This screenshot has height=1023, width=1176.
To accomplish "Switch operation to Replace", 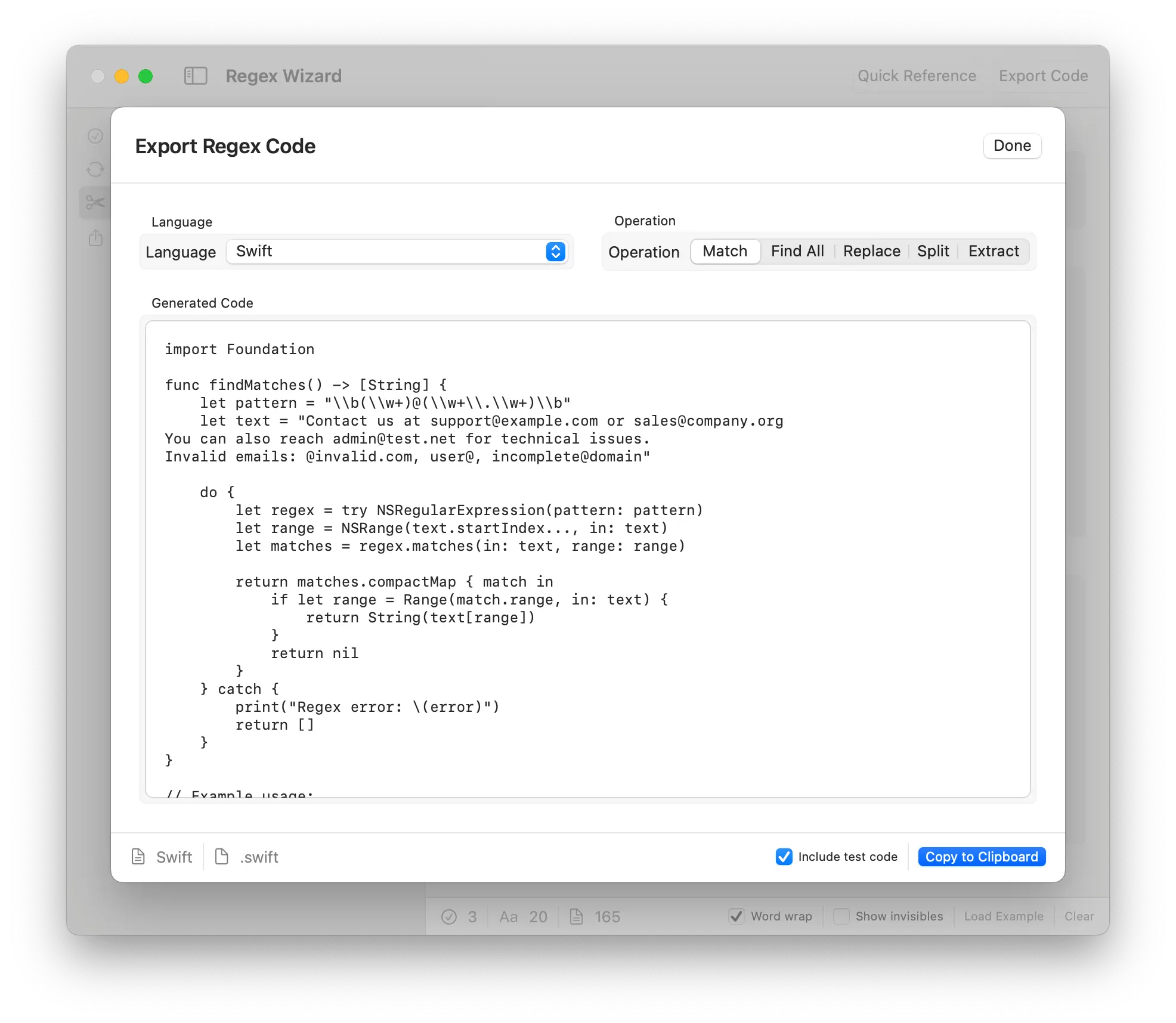I will point(871,251).
